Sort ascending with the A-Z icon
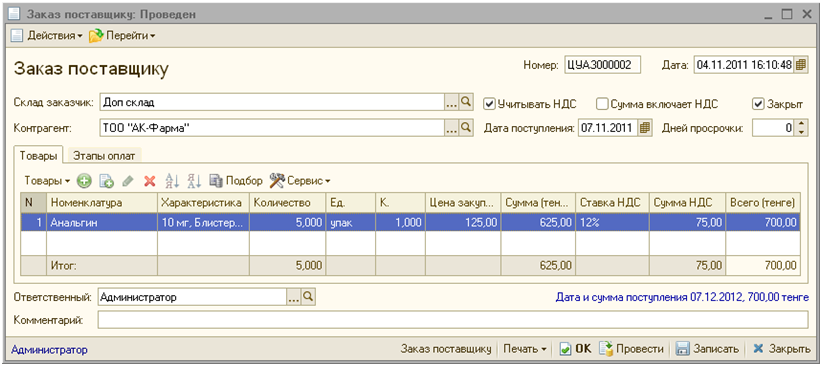This screenshot has height=366, width=822. click(x=172, y=181)
